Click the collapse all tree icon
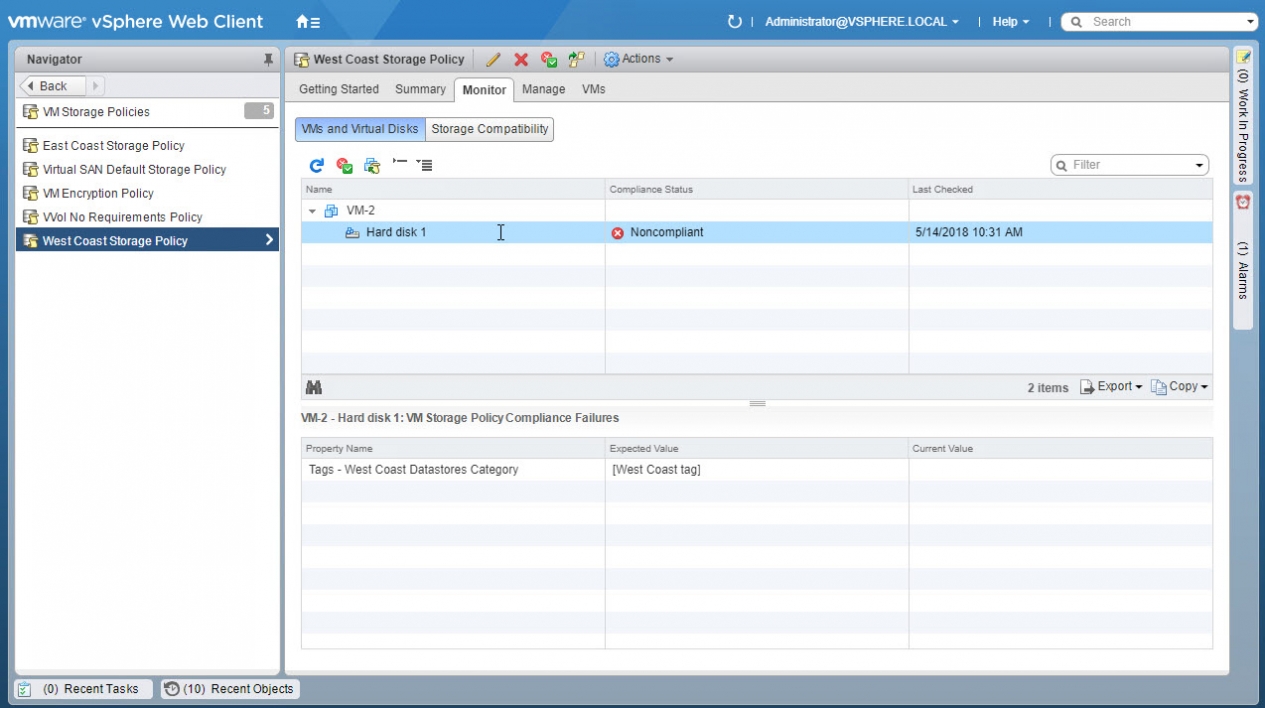Image resolution: width=1265 pixels, height=708 pixels. point(400,164)
